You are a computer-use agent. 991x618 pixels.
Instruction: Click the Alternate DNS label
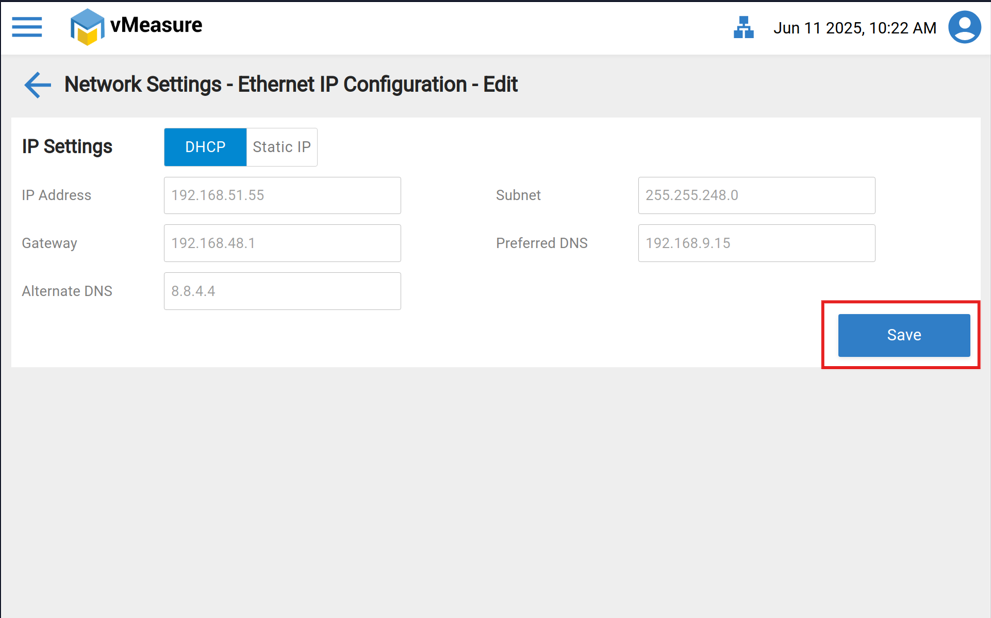[67, 291]
